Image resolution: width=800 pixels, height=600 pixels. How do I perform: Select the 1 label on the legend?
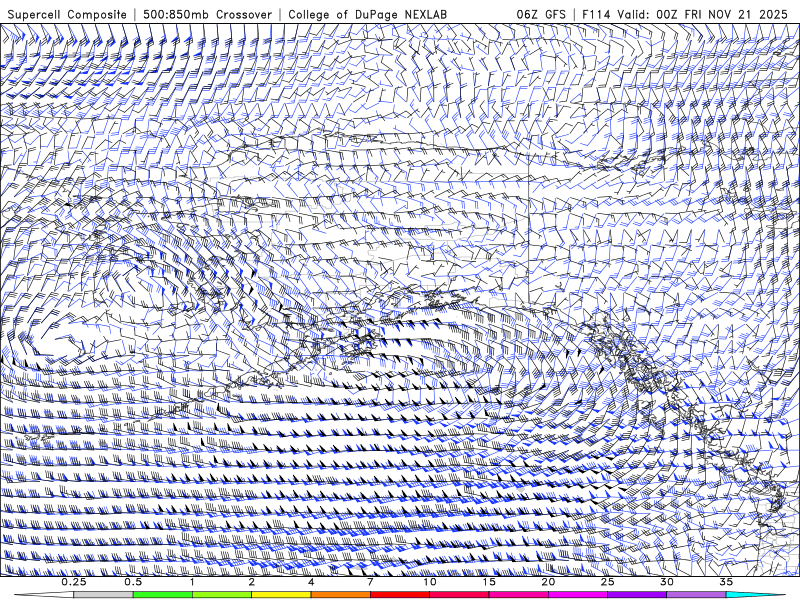tap(192, 582)
